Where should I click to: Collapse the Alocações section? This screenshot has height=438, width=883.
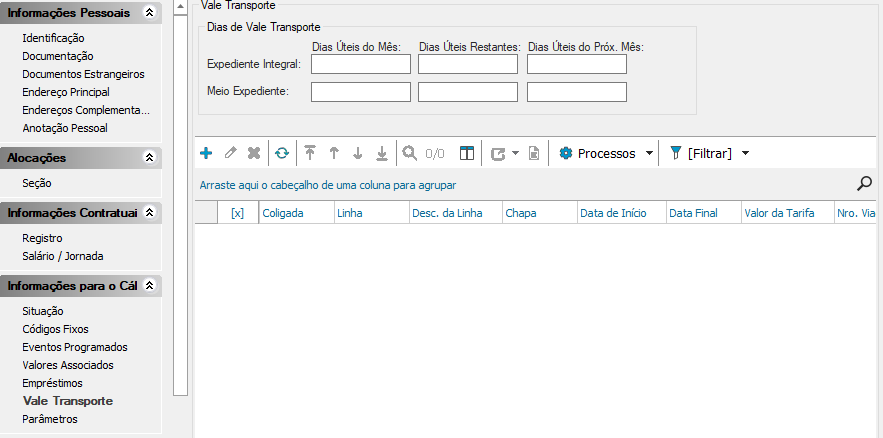pyautogui.click(x=149, y=157)
